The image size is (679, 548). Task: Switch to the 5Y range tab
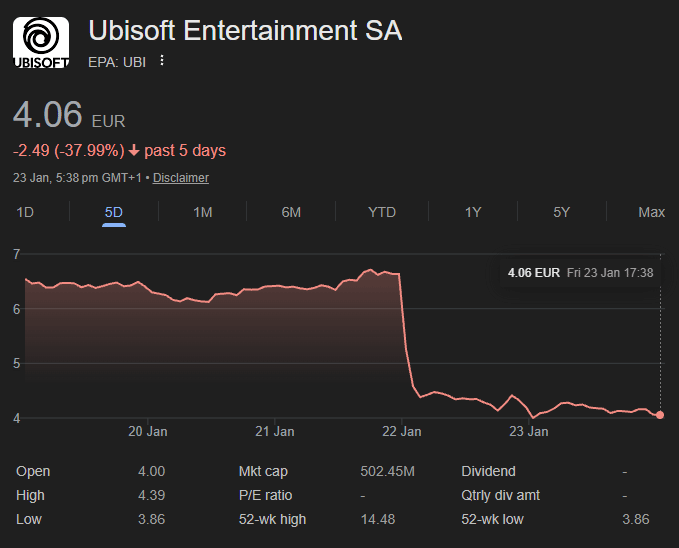pyautogui.click(x=561, y=212)
